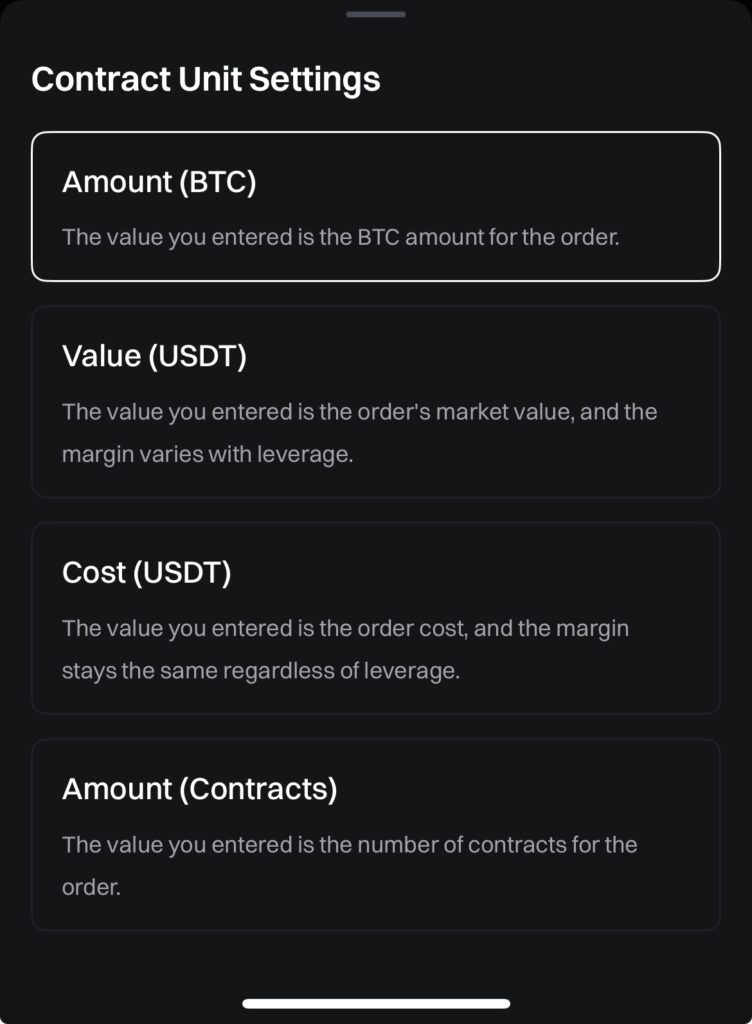
Task: Click the "Amount (Contracts)" title text
Action: coord(199,789)
